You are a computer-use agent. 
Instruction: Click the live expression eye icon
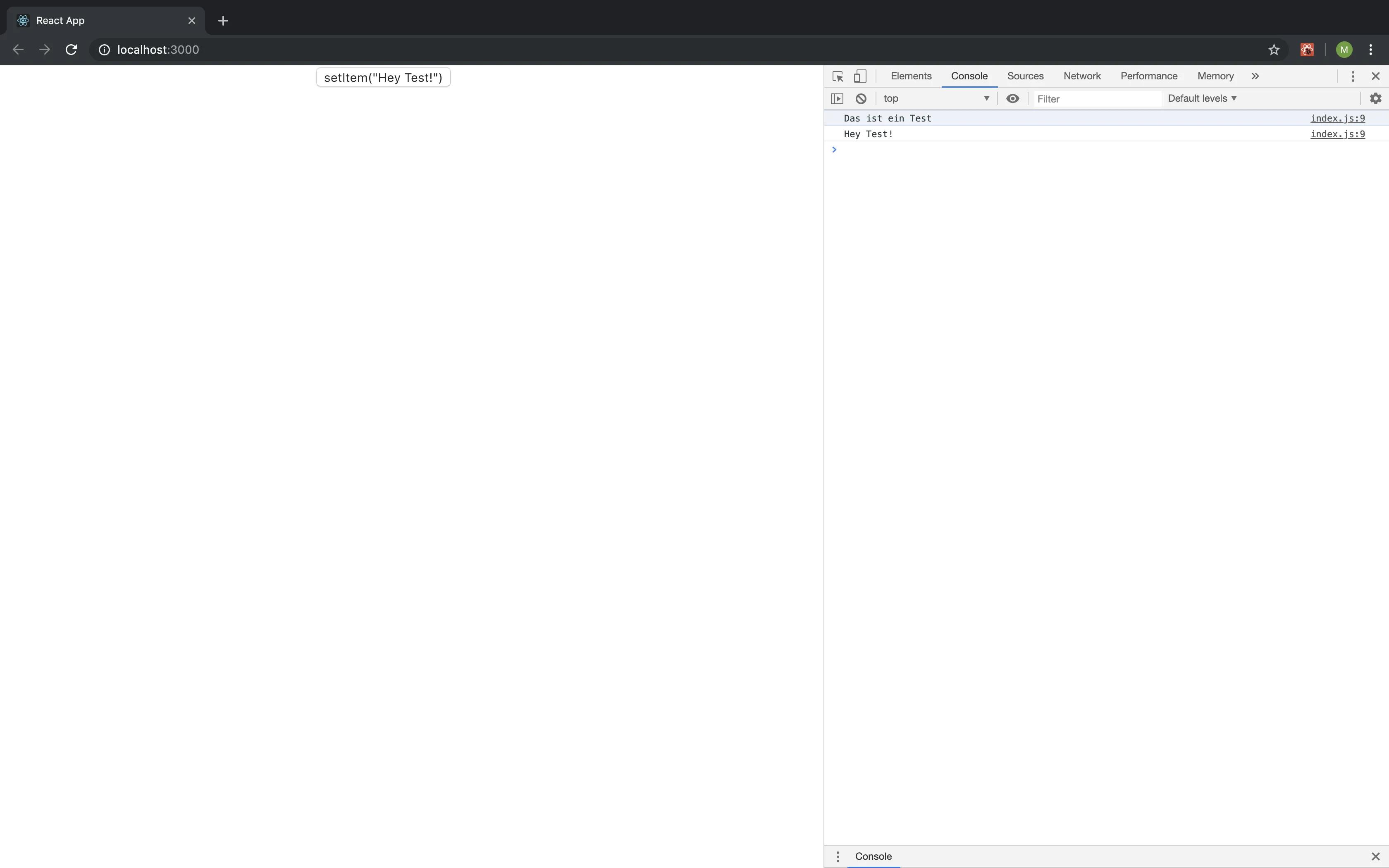[1012, 99]
